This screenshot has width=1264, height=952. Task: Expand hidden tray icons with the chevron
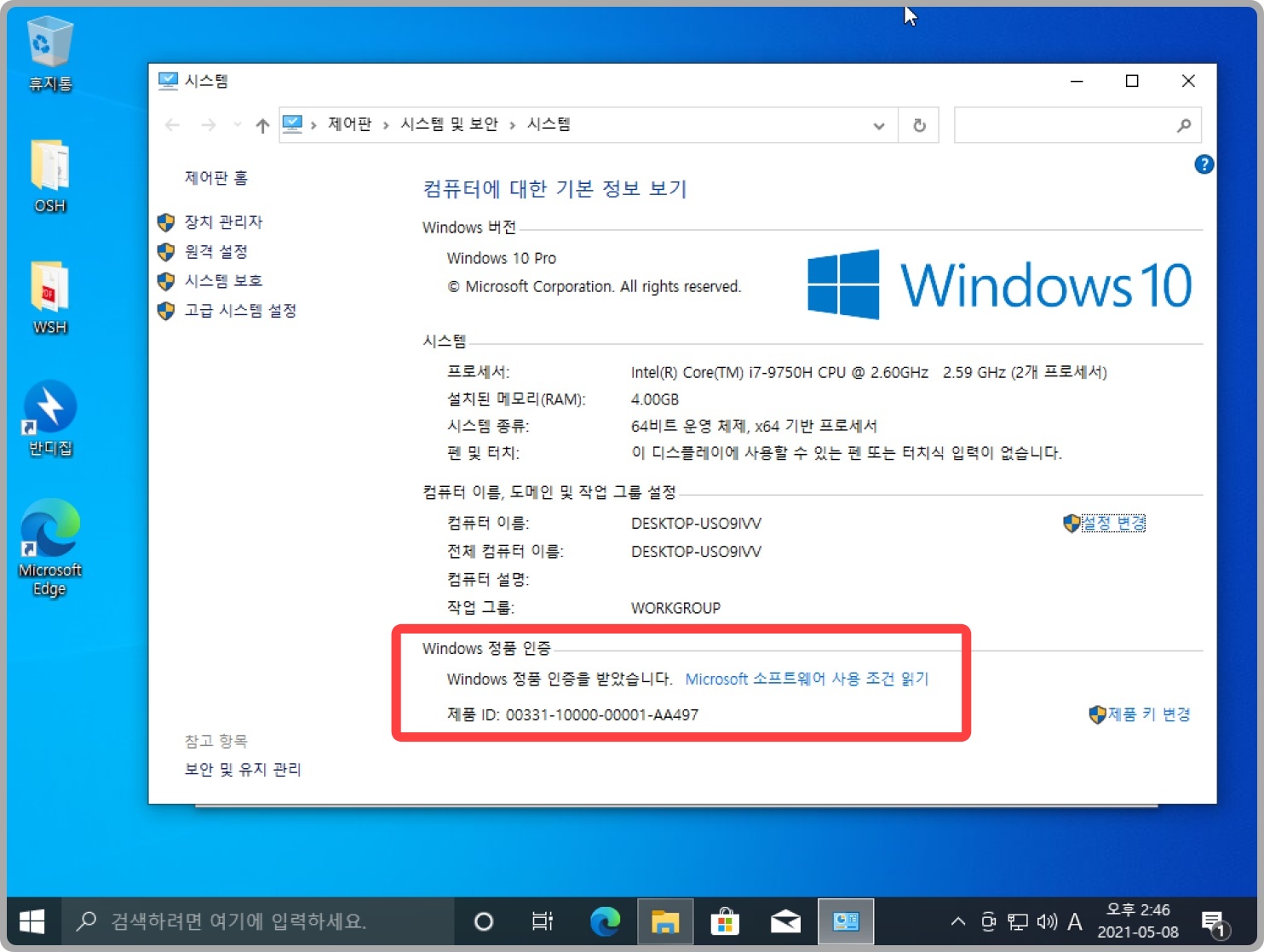click(957, 921)
